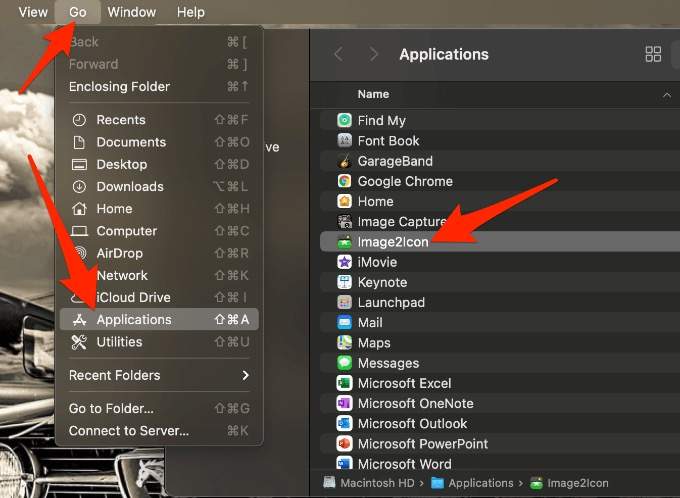Select the Launchpad icon
680x498 pixels.
pyautogui.click(x=344, y=302)
